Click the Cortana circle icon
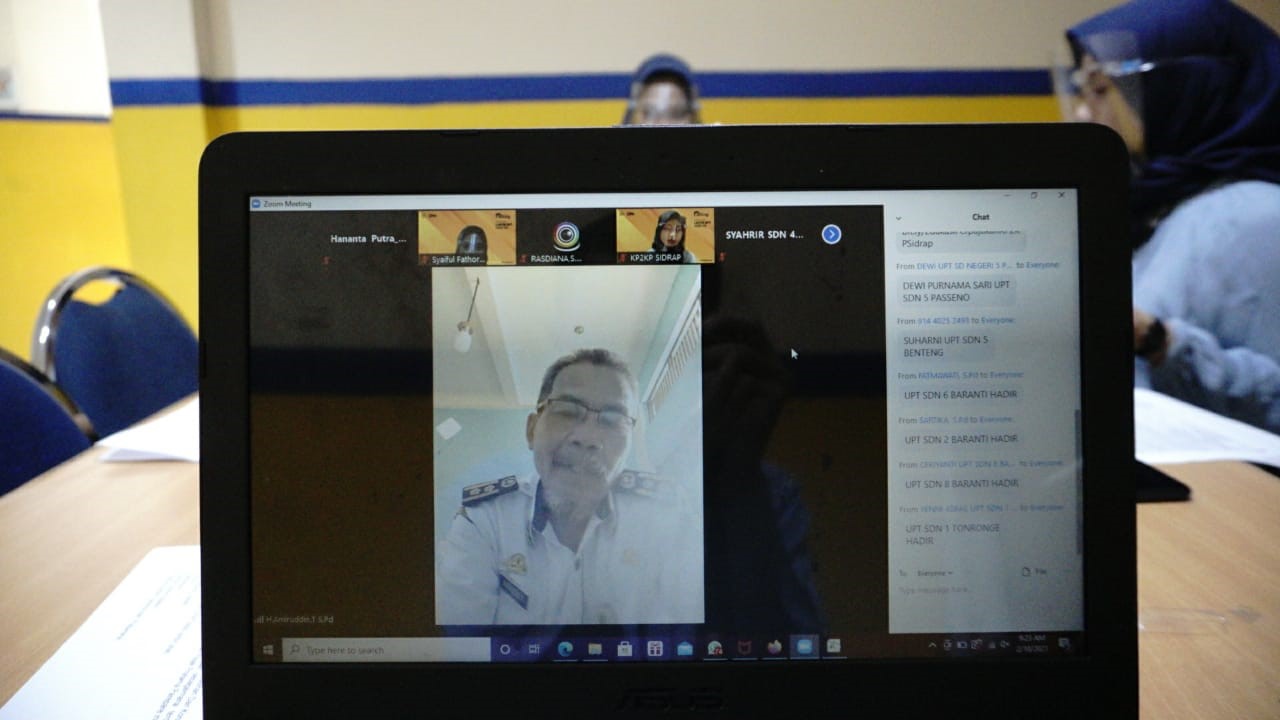 pyautogui.click(x=505, y=649)
